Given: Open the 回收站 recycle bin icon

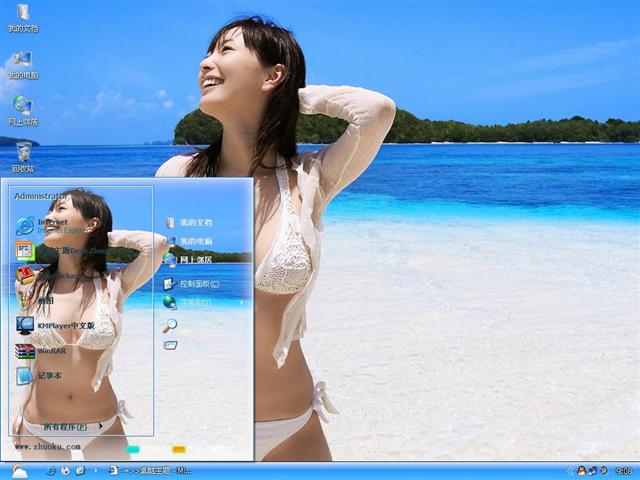Looking at the screenshot, I should pos(23,157).
